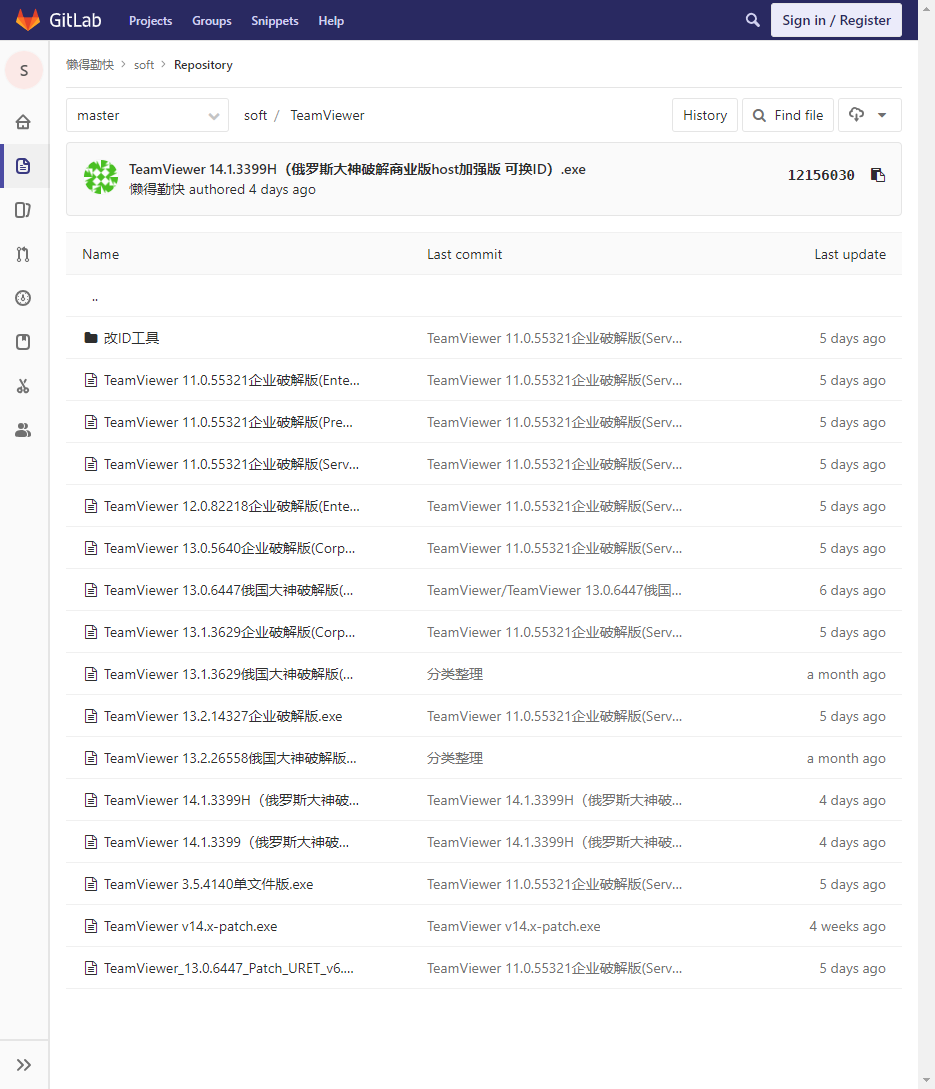This screenshot has width=935, height=1089.
Task: Click the History button
Action: (705, 115)
